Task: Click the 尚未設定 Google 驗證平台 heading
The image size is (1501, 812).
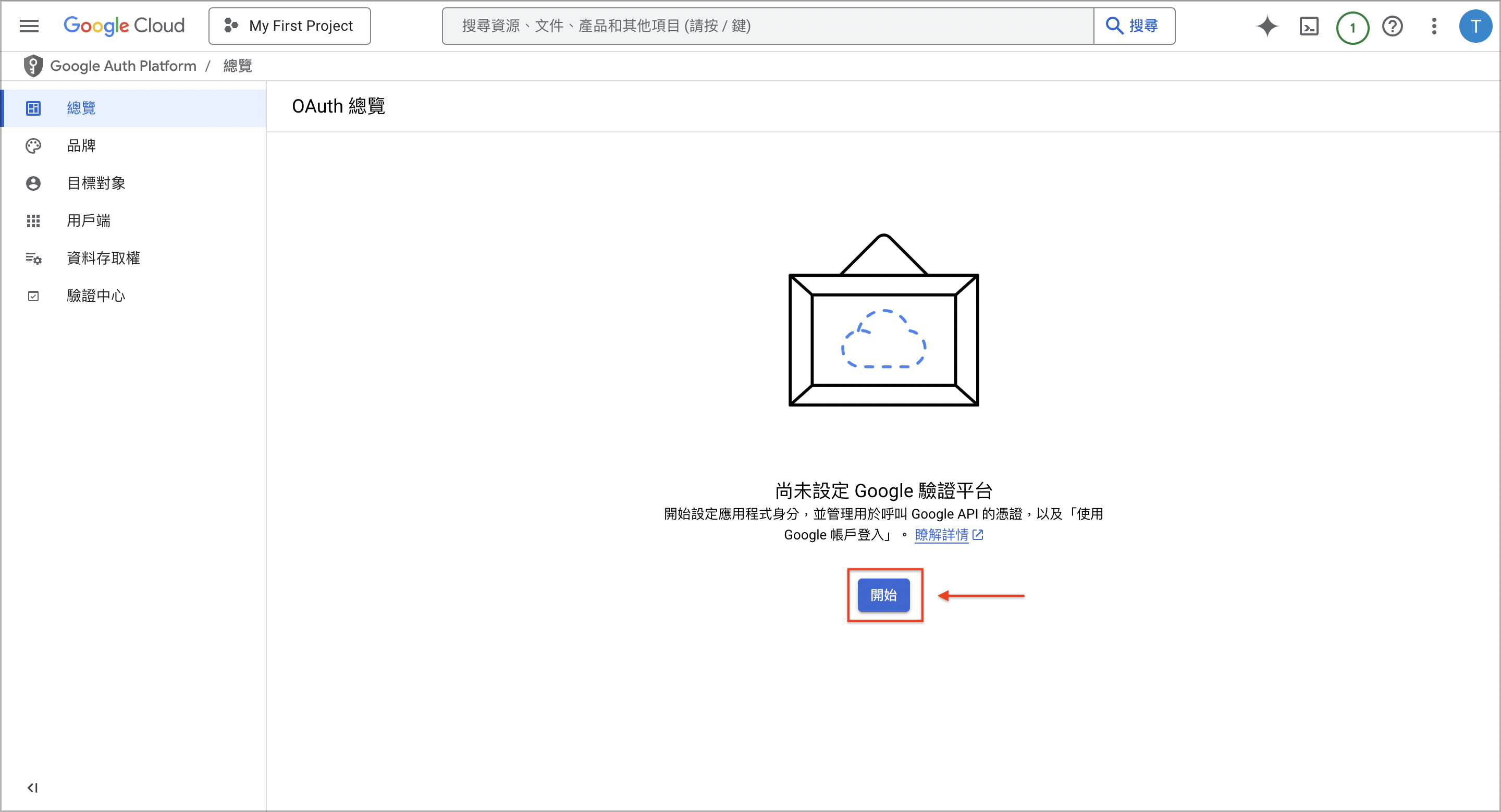Action: click(x=883, y=490)
